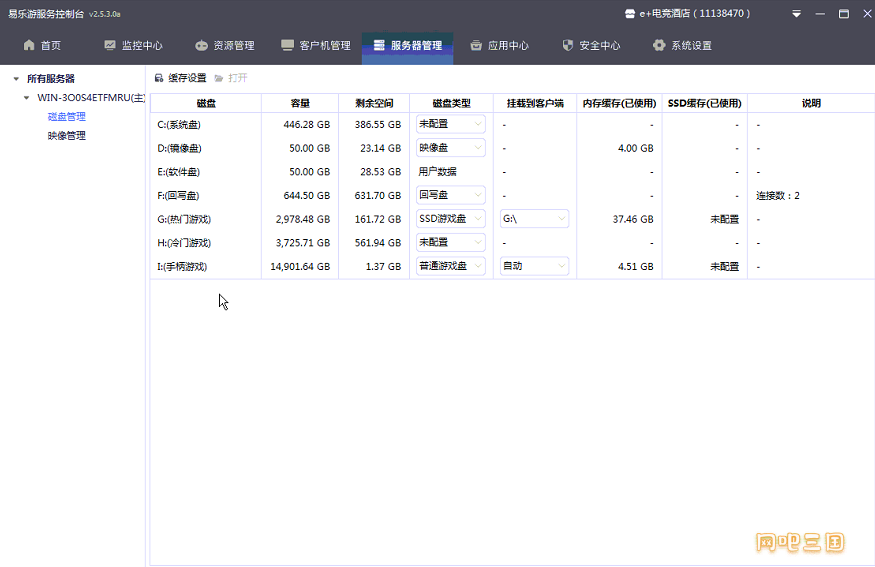
Task: Click the SSD缓存(已使用) column header
Action: tap(704, 103)
